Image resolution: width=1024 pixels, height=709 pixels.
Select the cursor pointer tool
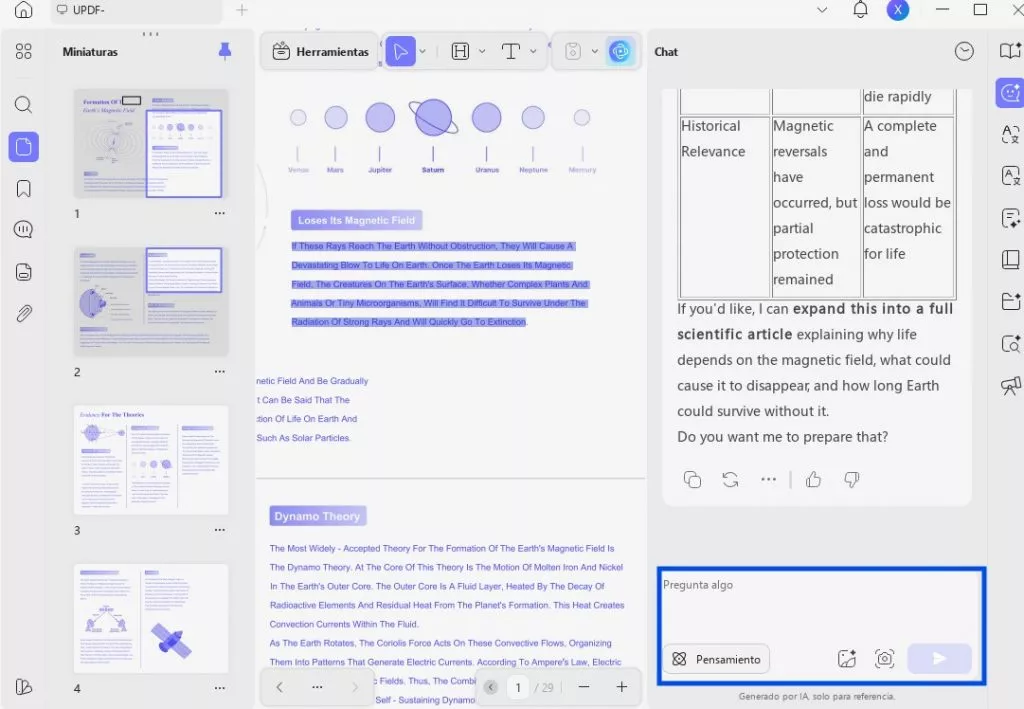[400, 52]
